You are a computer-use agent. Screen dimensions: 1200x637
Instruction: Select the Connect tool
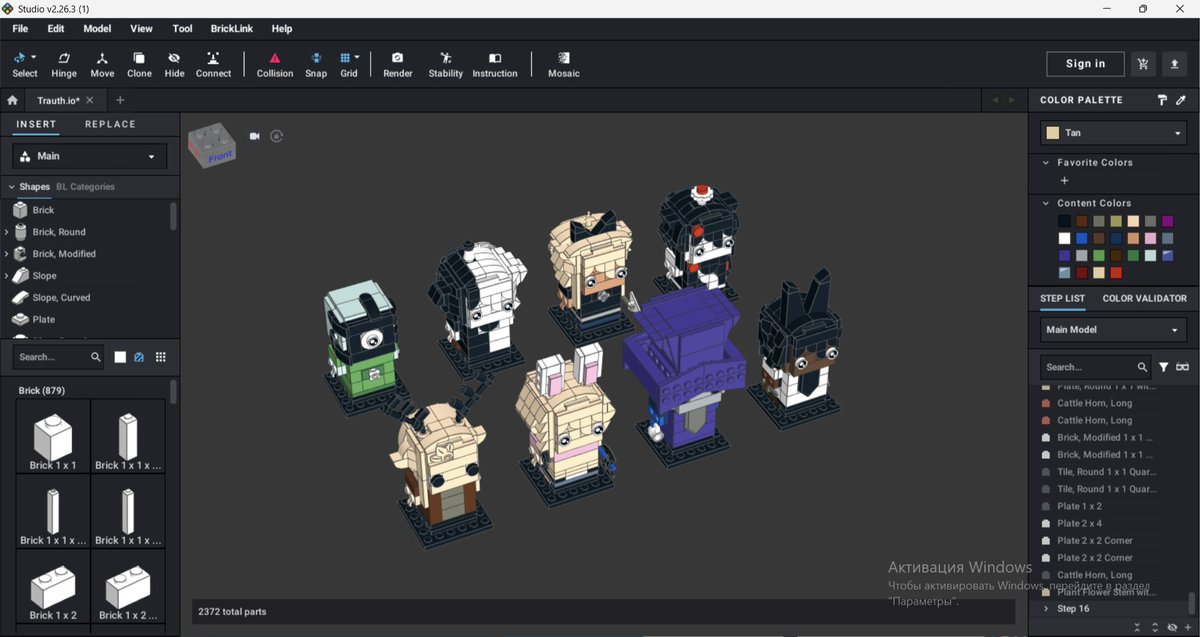coord(213,65)
